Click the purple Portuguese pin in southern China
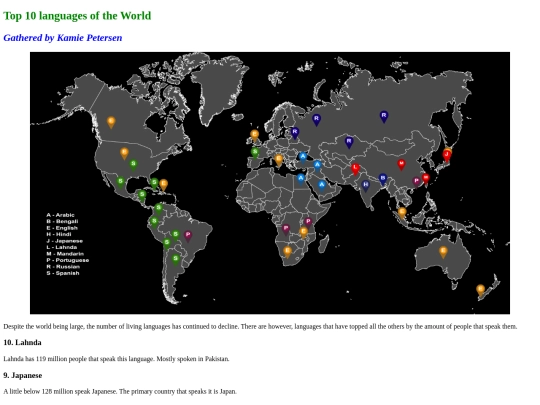The height and width of the screenshot is (405, 540). (x=417, y=182)
